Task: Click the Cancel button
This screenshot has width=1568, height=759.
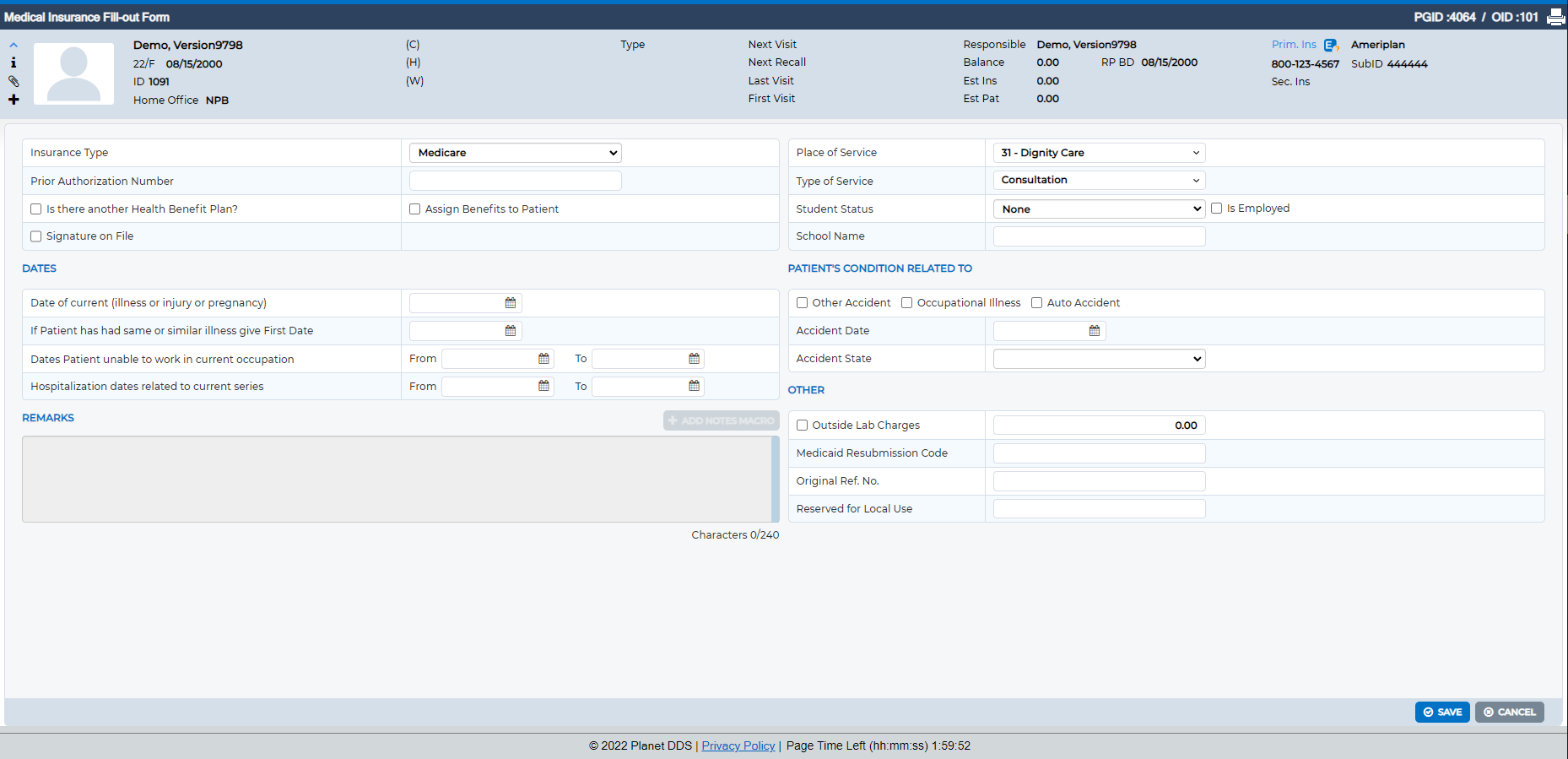Action: [1510, 712]
